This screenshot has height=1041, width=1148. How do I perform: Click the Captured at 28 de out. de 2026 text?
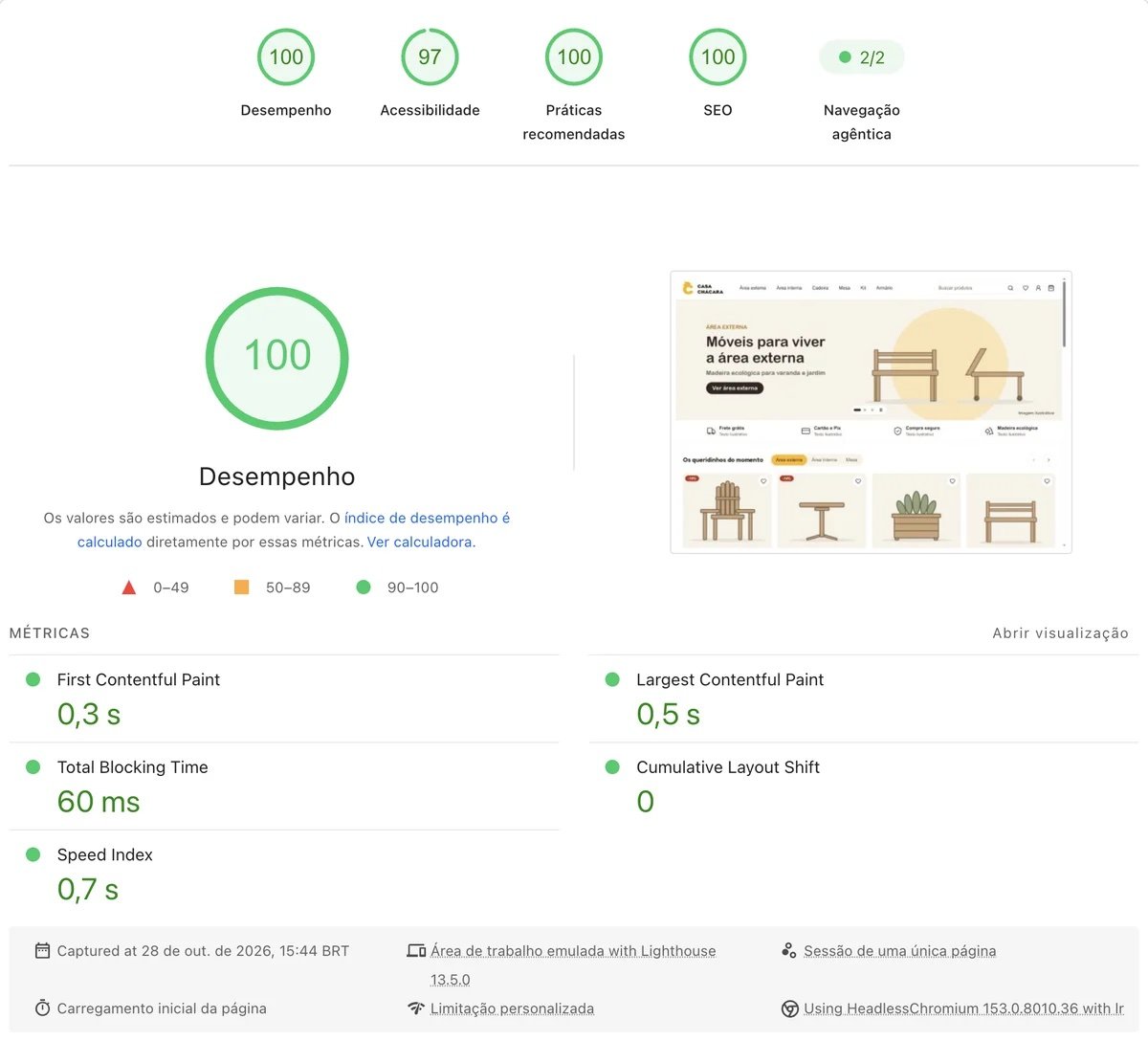point(203,951)
